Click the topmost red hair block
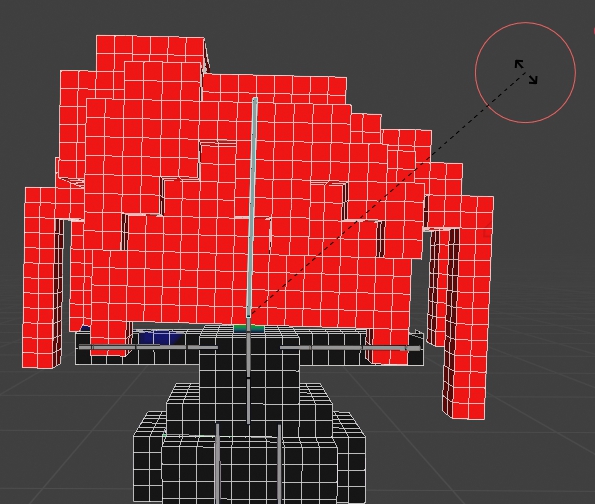 (x=150, y=53)
